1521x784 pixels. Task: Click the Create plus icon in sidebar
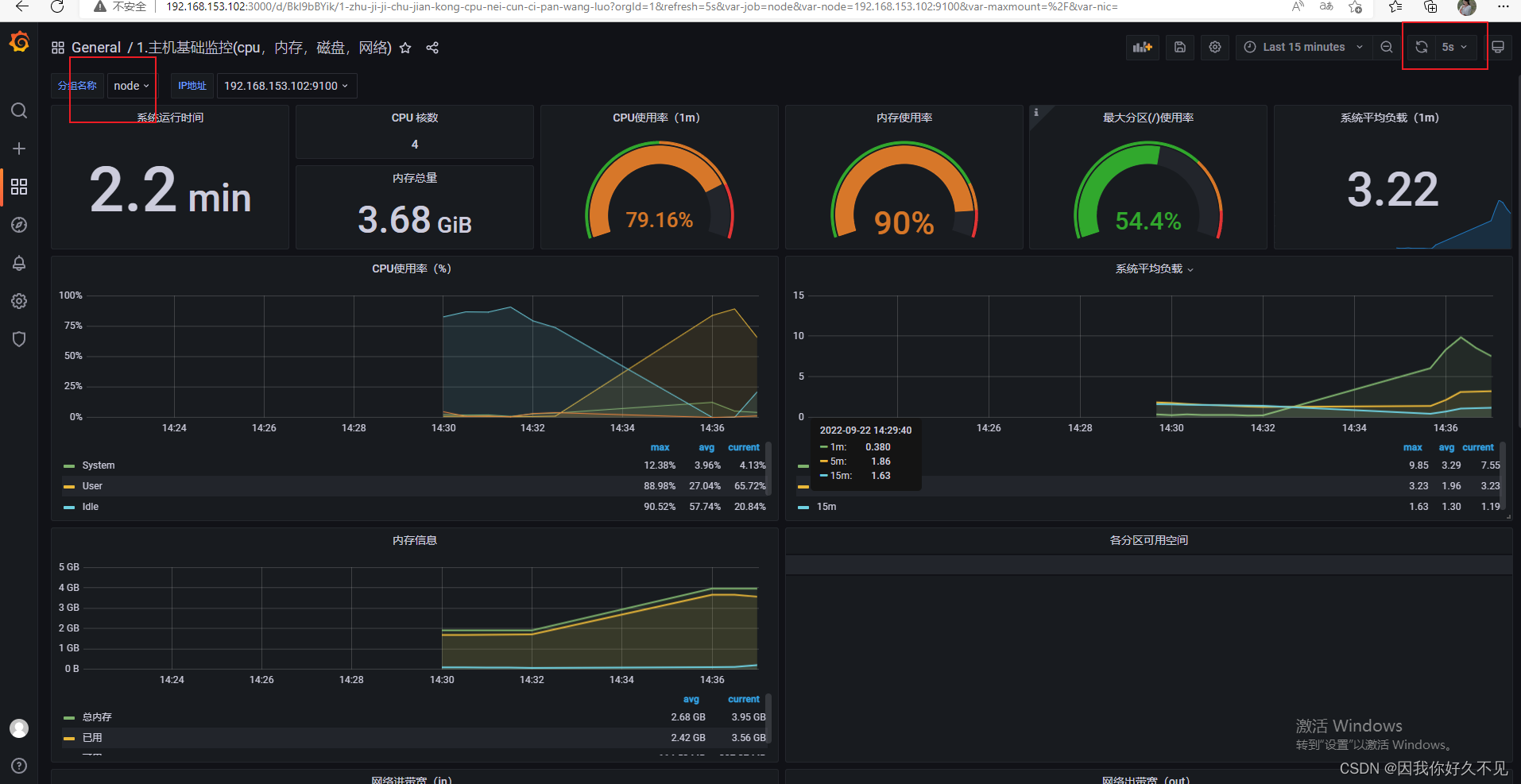pos(19,149)
